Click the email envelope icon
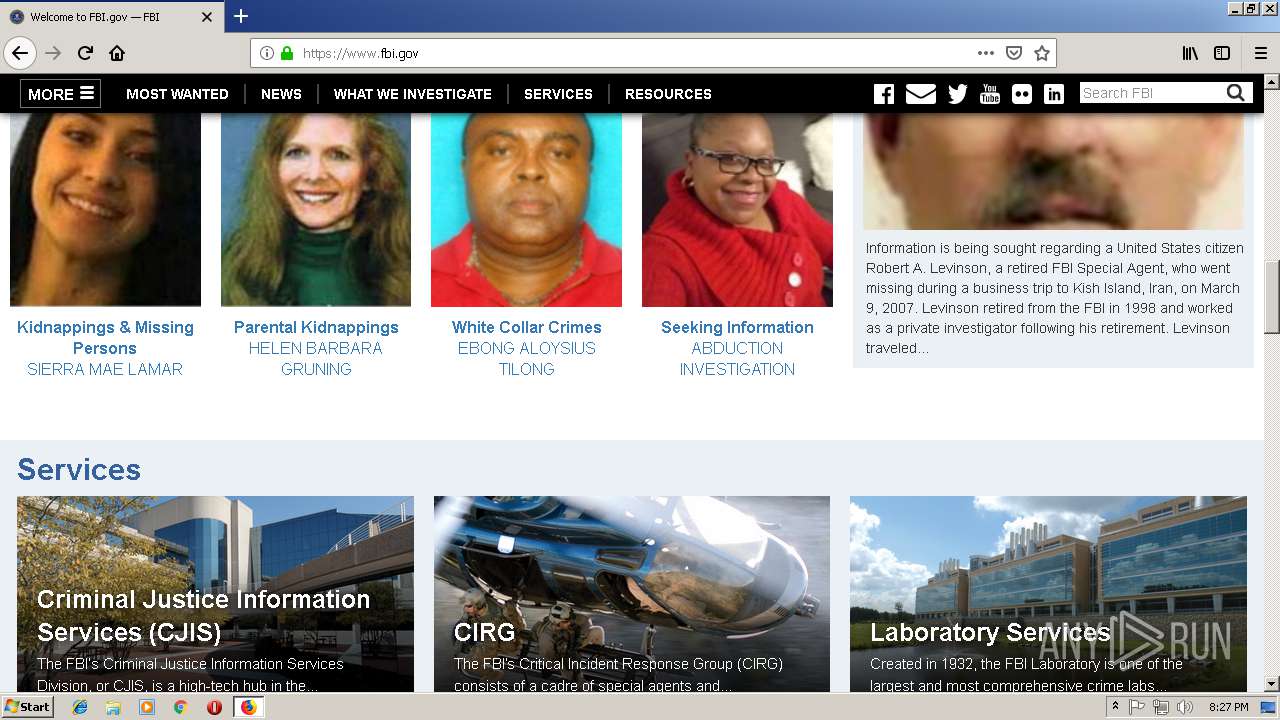The image size is (1280, 720). point(921,94)
